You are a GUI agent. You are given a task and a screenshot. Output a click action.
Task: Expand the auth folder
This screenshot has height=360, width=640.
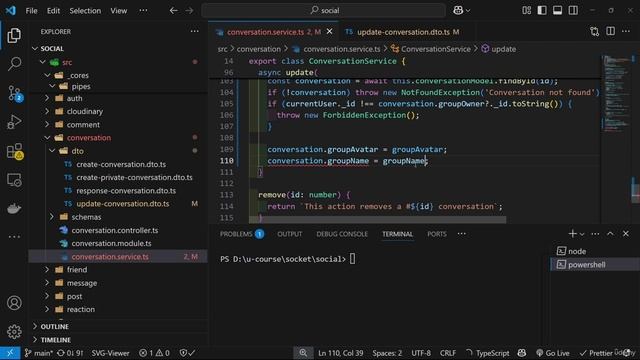[47, 98]
